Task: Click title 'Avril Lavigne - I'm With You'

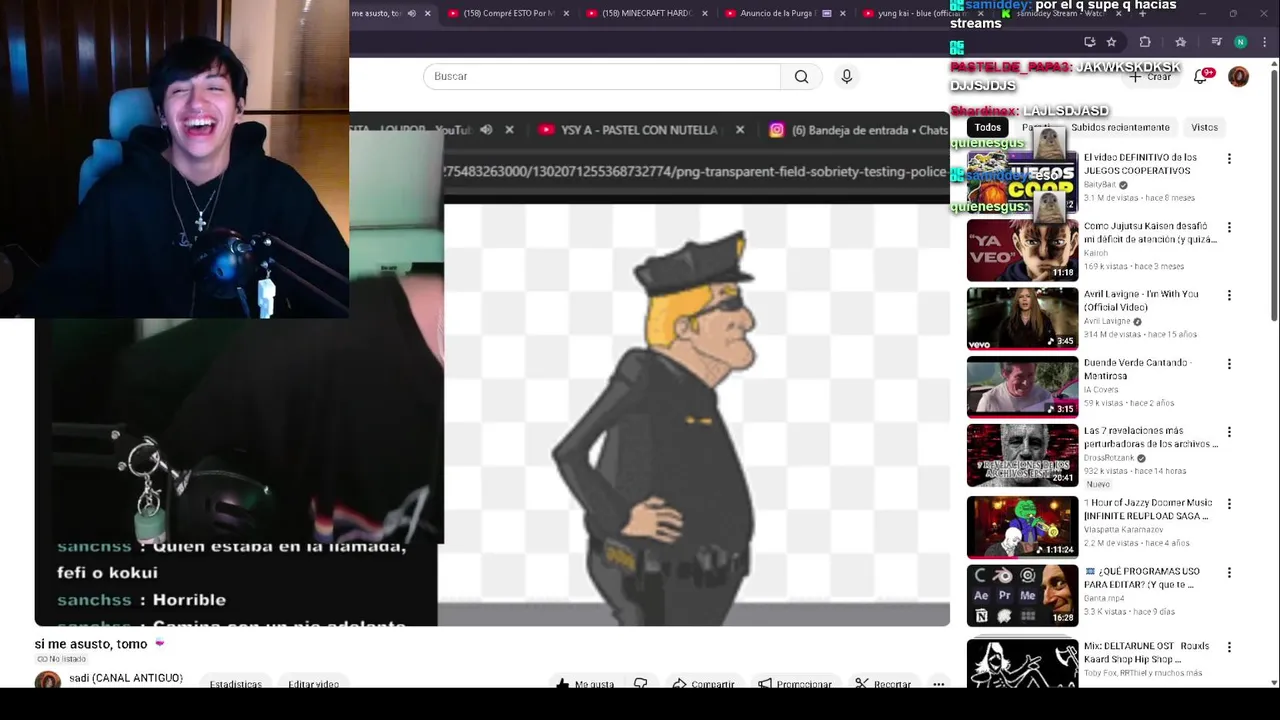Action: click(x=1141, y=300)
